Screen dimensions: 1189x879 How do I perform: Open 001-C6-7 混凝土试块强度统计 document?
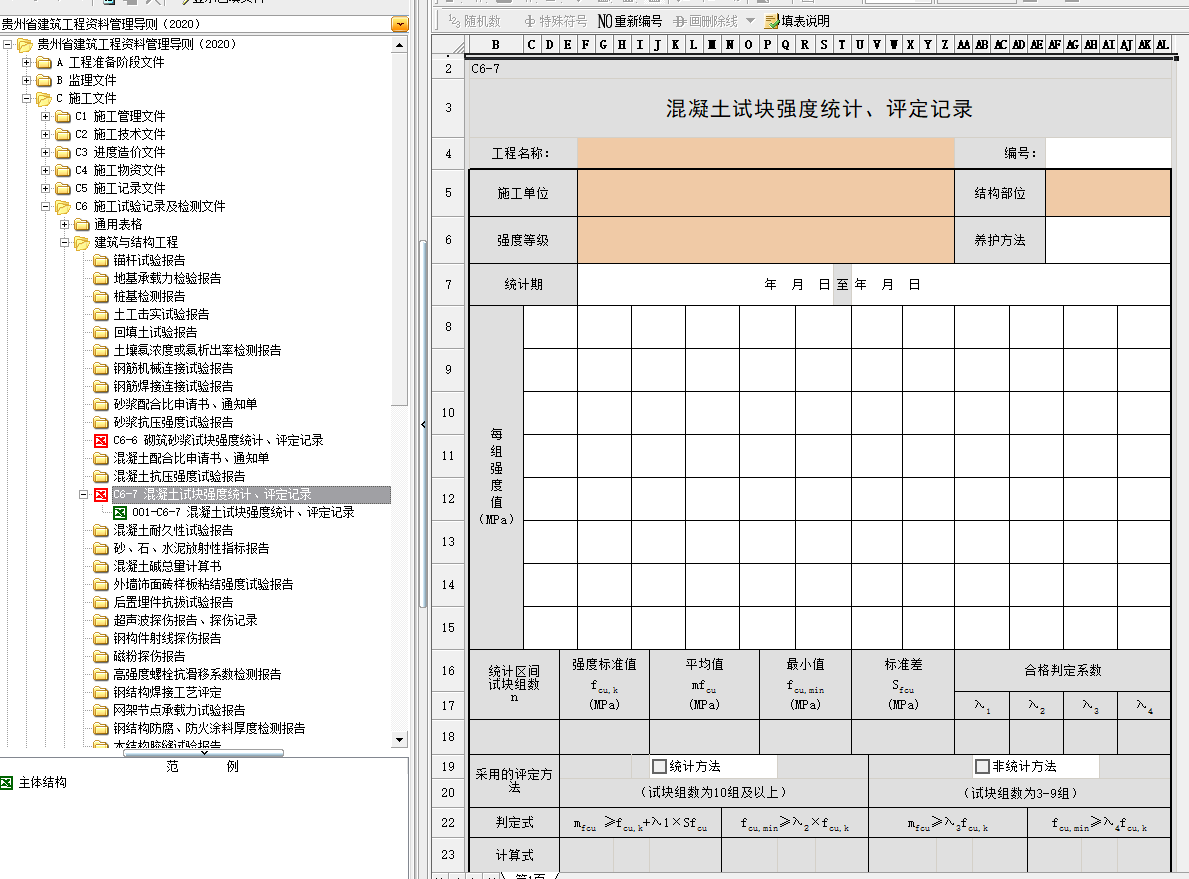pyautogui.click(x=243, y=513)
